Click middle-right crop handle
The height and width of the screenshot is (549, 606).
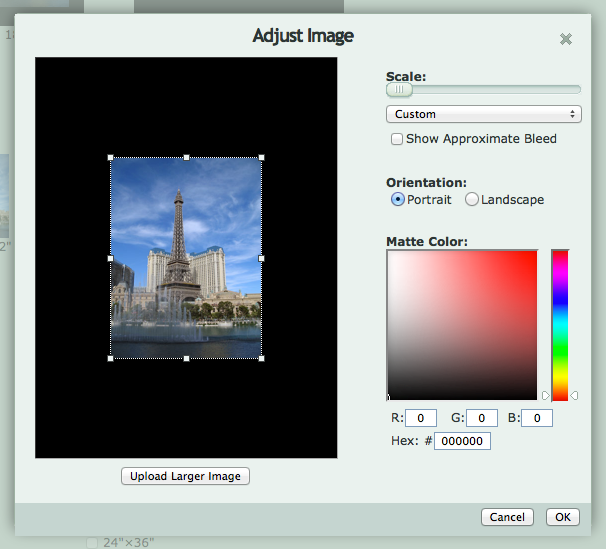[x=262, y=258]
